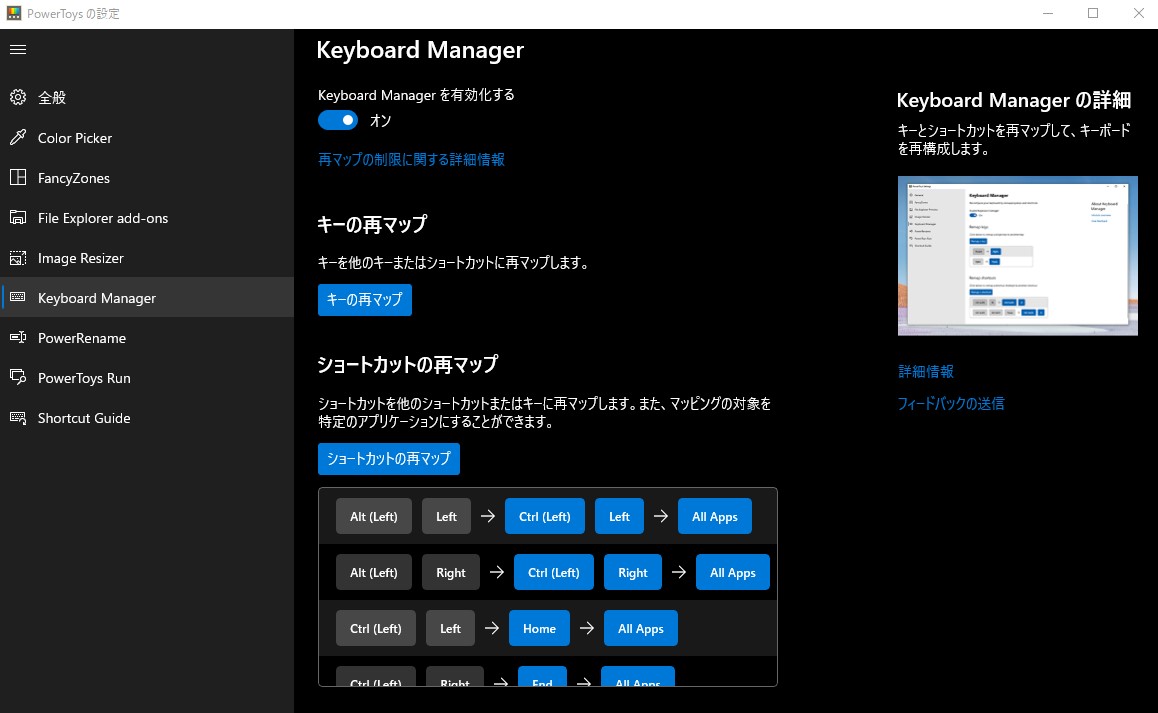Screen dimensions: 1158x713
Task: Click the PowerRename icon in sidebar
Action: click(18, 338)
